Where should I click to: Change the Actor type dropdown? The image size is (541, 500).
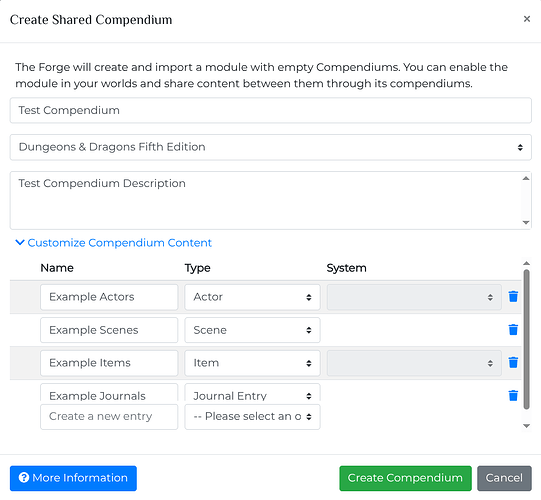(x=252, y=297)
